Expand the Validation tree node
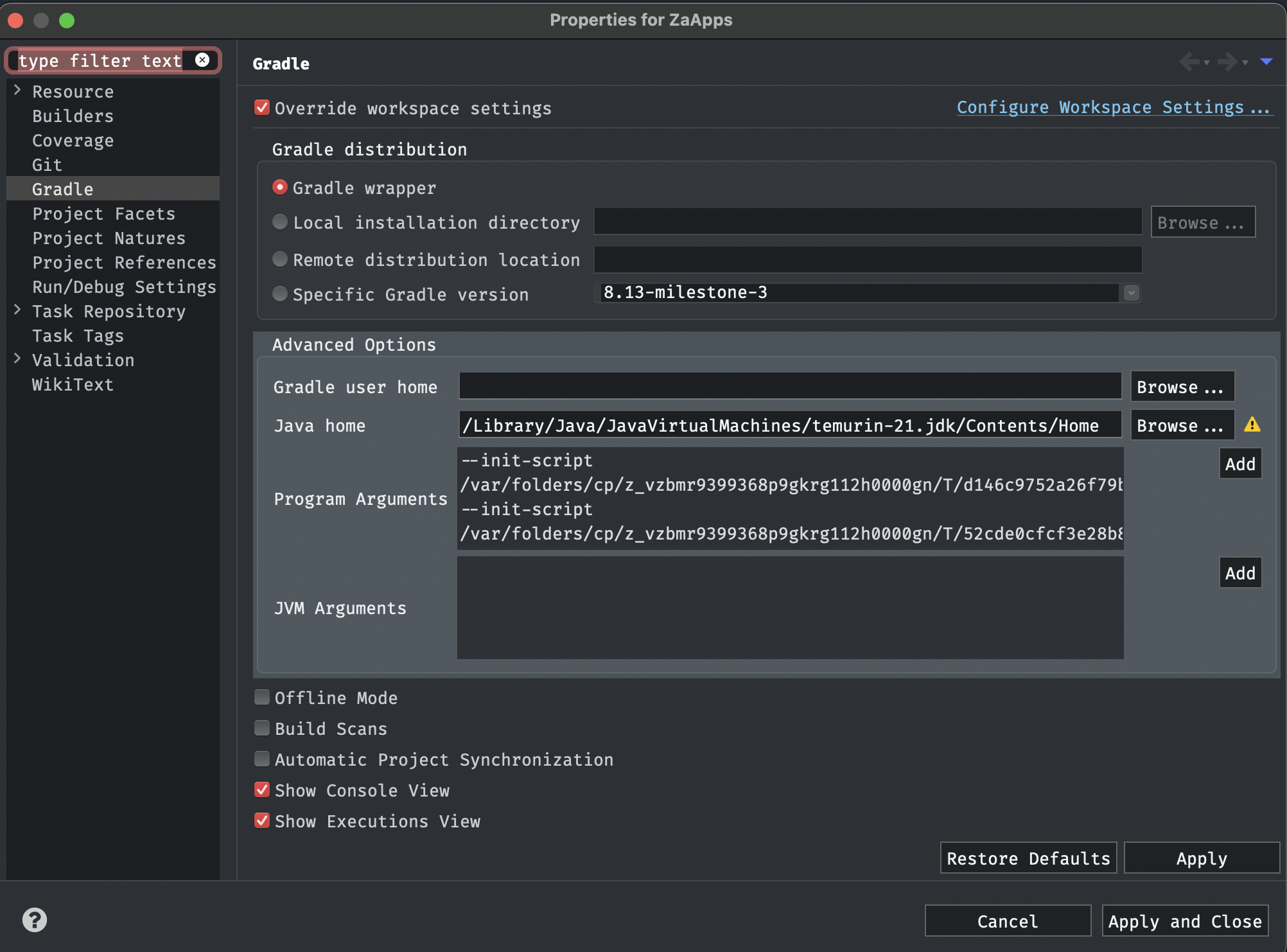The image size is (1287, 952). pyautogui.click(x=17, y=359)
